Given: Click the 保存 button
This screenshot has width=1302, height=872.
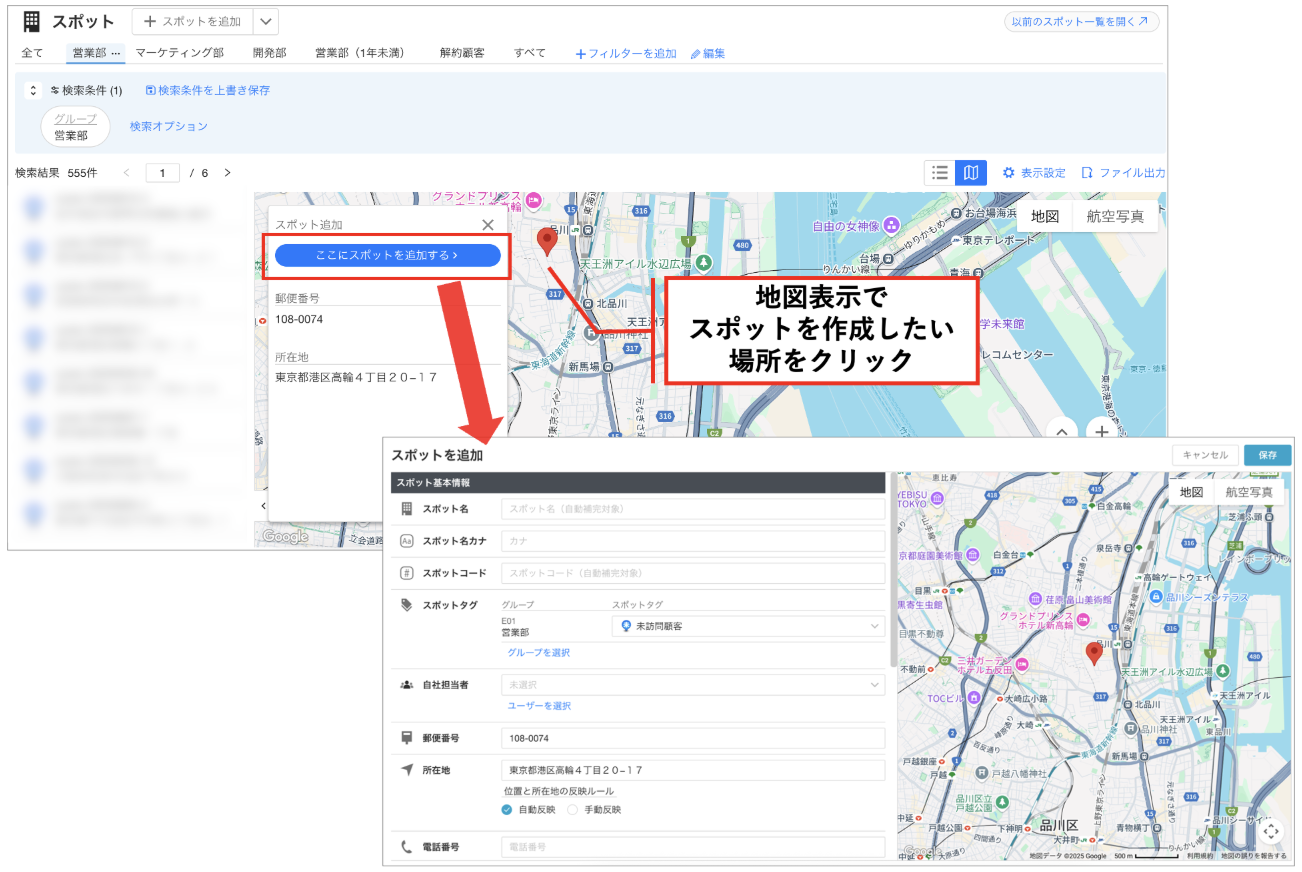Looking at the screenshot, I should [x=1268, y=455].
